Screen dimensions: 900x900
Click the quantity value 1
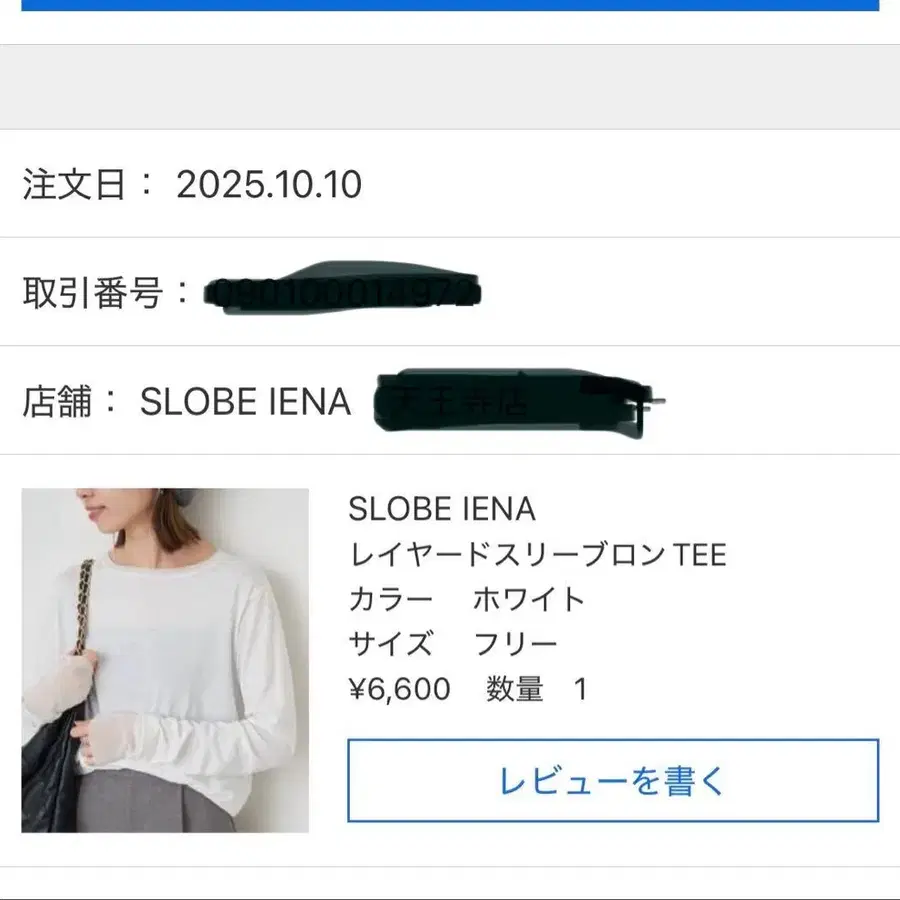[581, 688]
